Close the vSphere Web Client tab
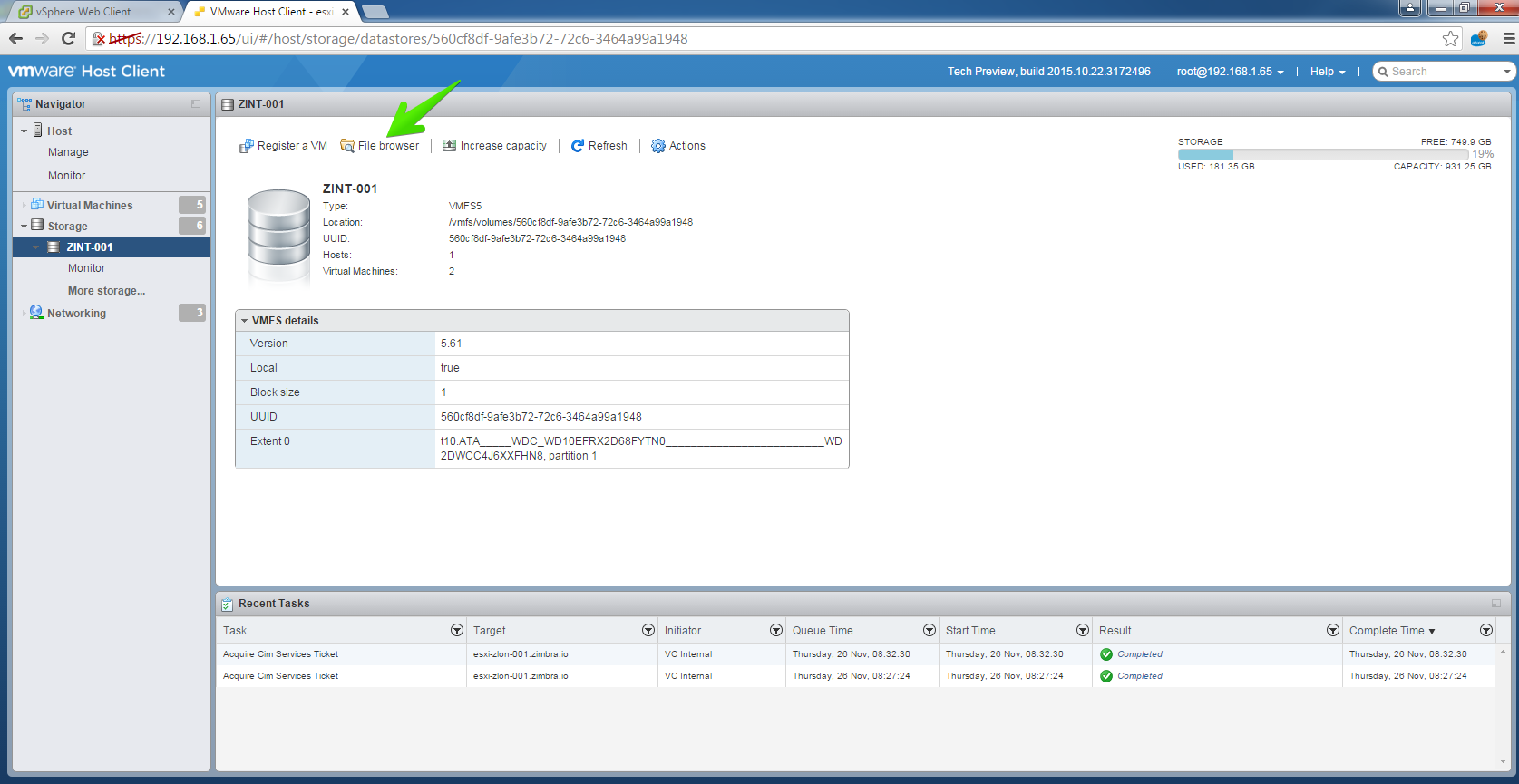The width and height of the screenshot is (1519, 784). click(171, 12)
